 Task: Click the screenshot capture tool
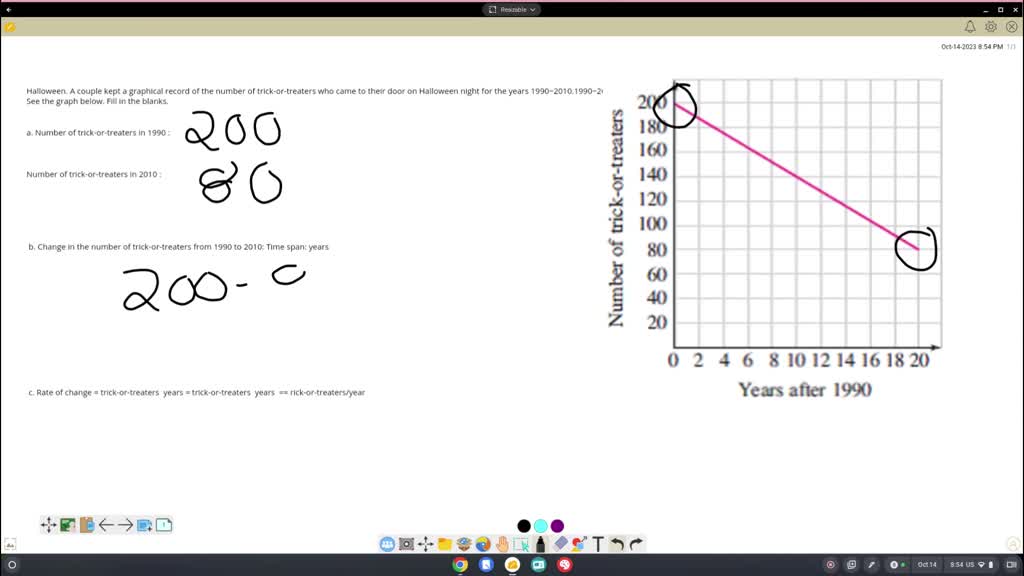click(x=406, y=544)
